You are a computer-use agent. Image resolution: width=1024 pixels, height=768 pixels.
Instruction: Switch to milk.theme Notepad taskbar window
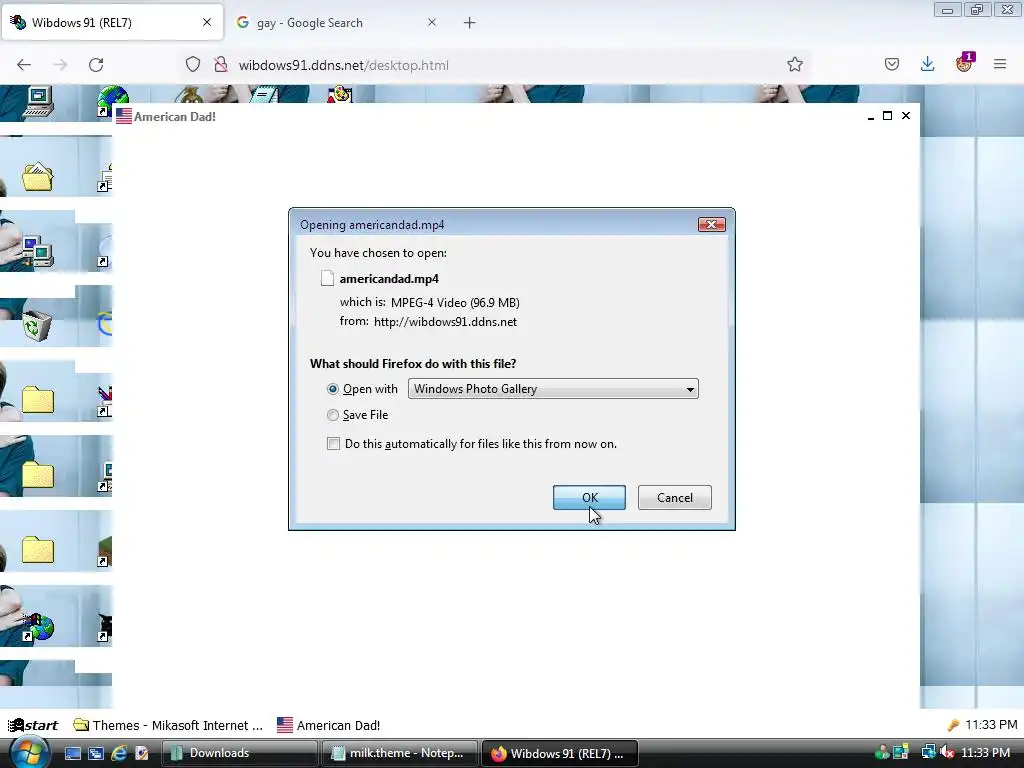click(400, 753)
